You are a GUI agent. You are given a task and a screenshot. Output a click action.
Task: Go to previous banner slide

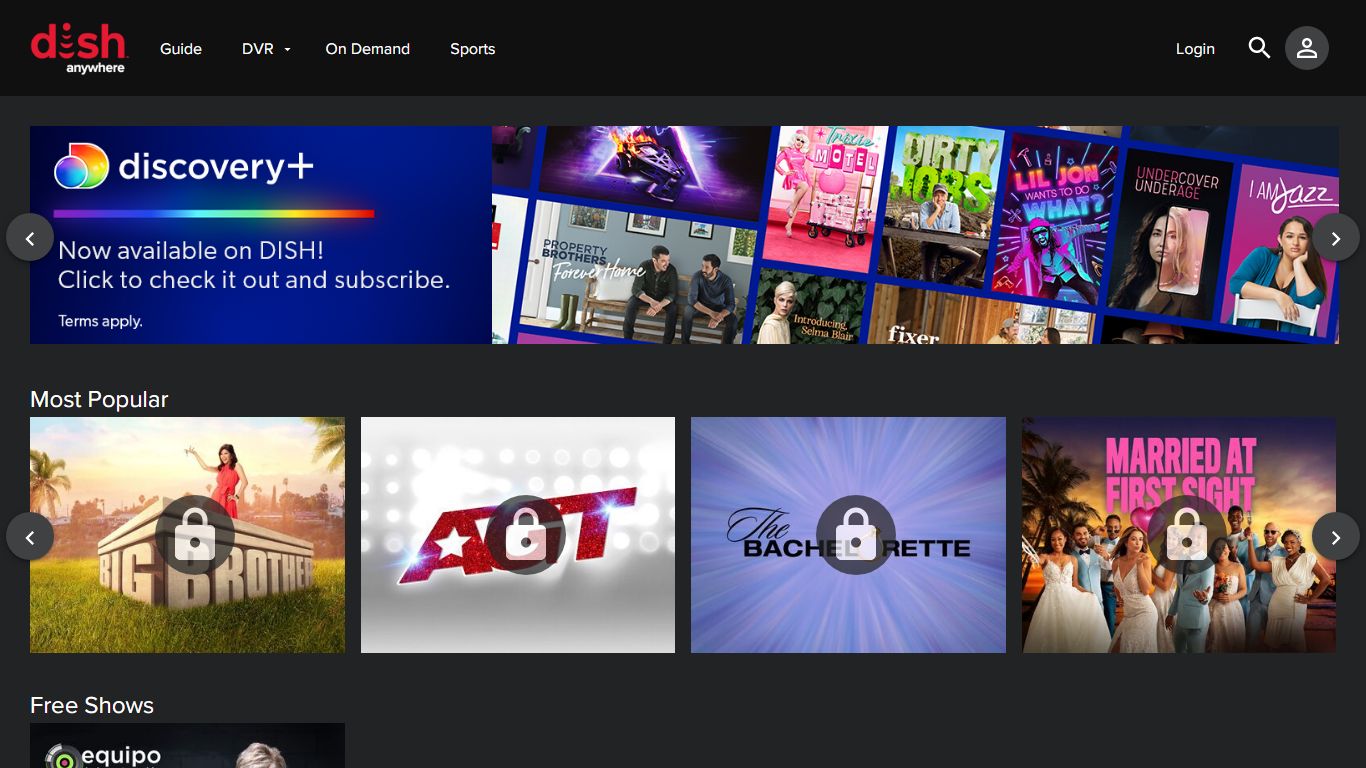[x=30, y=238]
